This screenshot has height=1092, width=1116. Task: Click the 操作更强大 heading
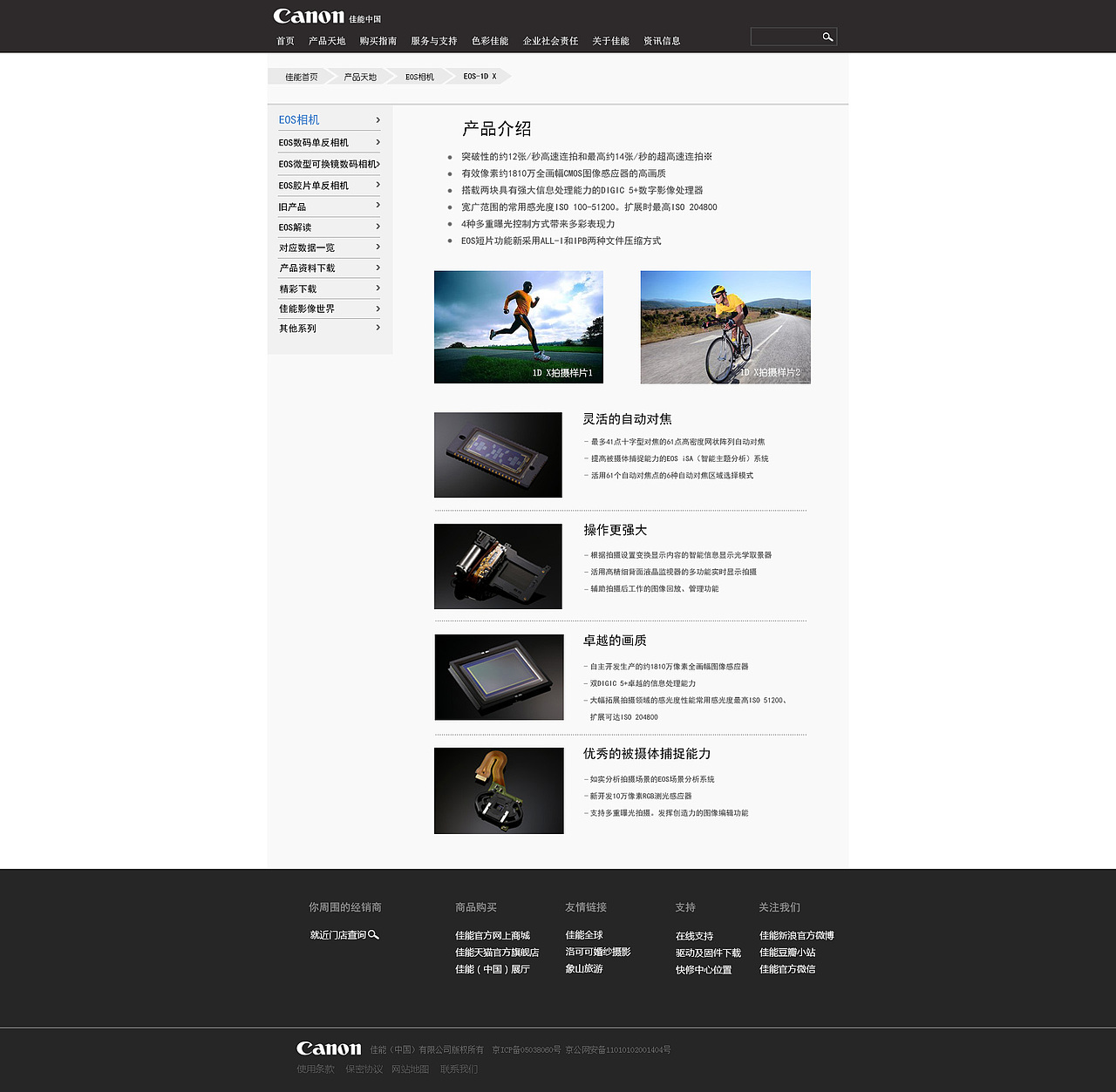(616, 530)
